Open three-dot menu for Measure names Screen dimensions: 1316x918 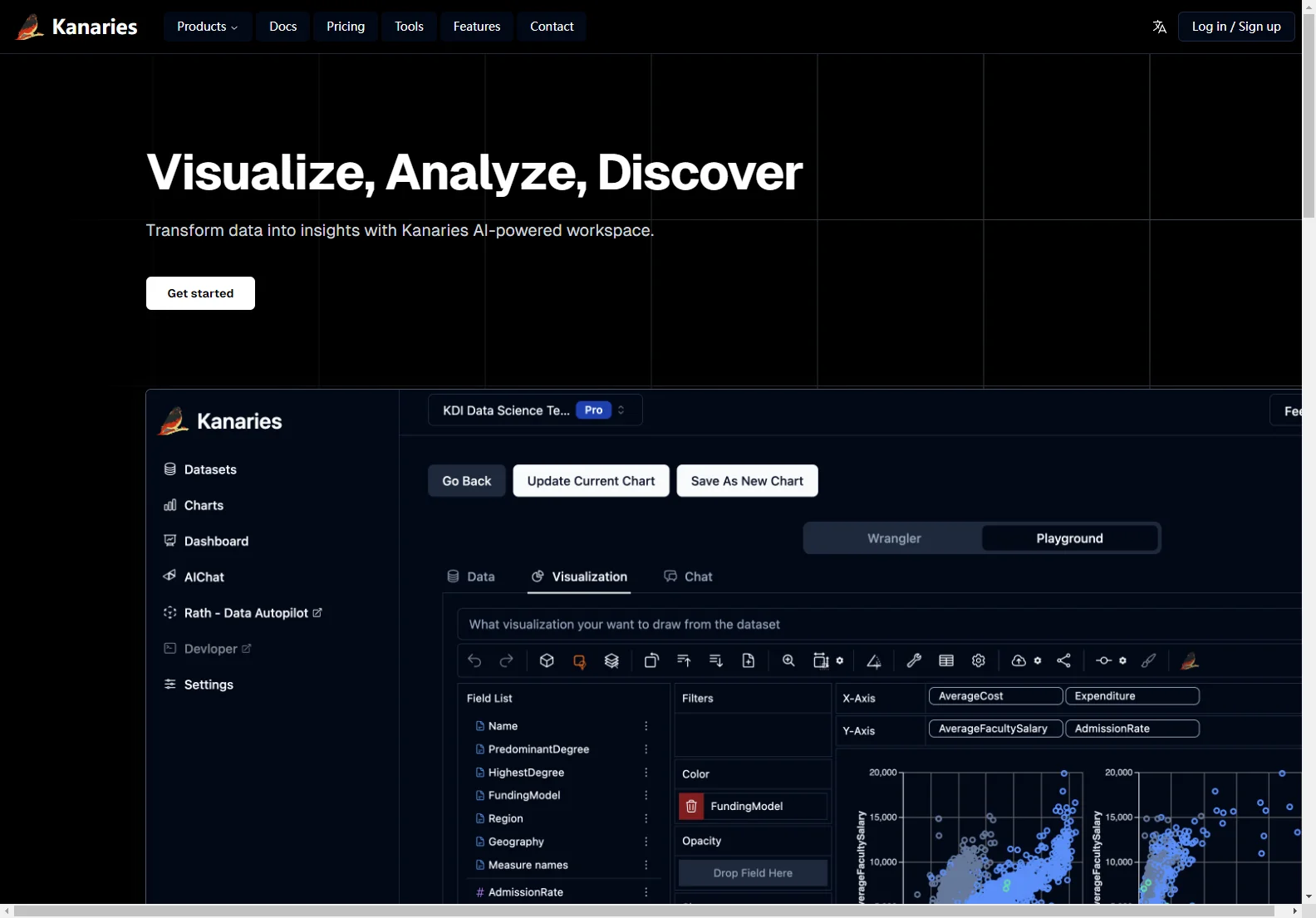pyautogui.click(x=646, y=865)
